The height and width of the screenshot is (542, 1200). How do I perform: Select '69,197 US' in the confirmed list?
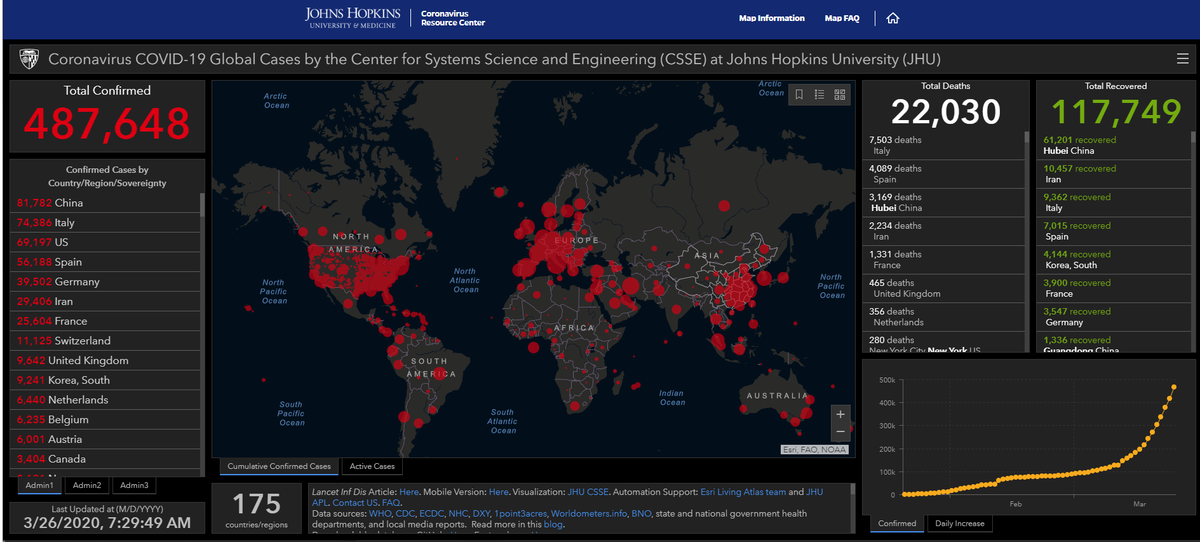click(104, 242)
